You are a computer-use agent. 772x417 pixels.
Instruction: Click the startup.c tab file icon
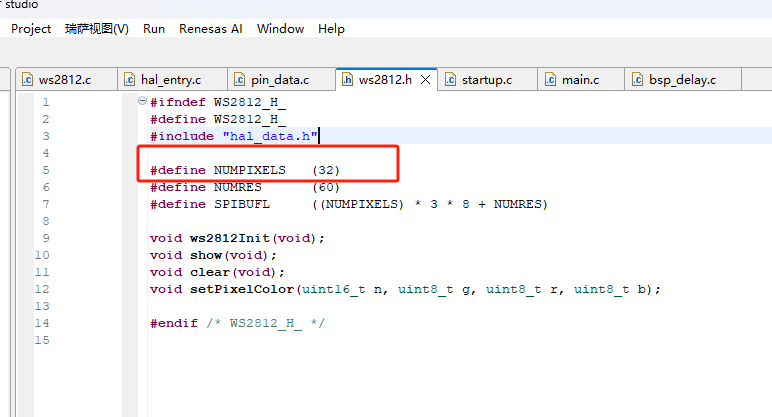(450, 80)
